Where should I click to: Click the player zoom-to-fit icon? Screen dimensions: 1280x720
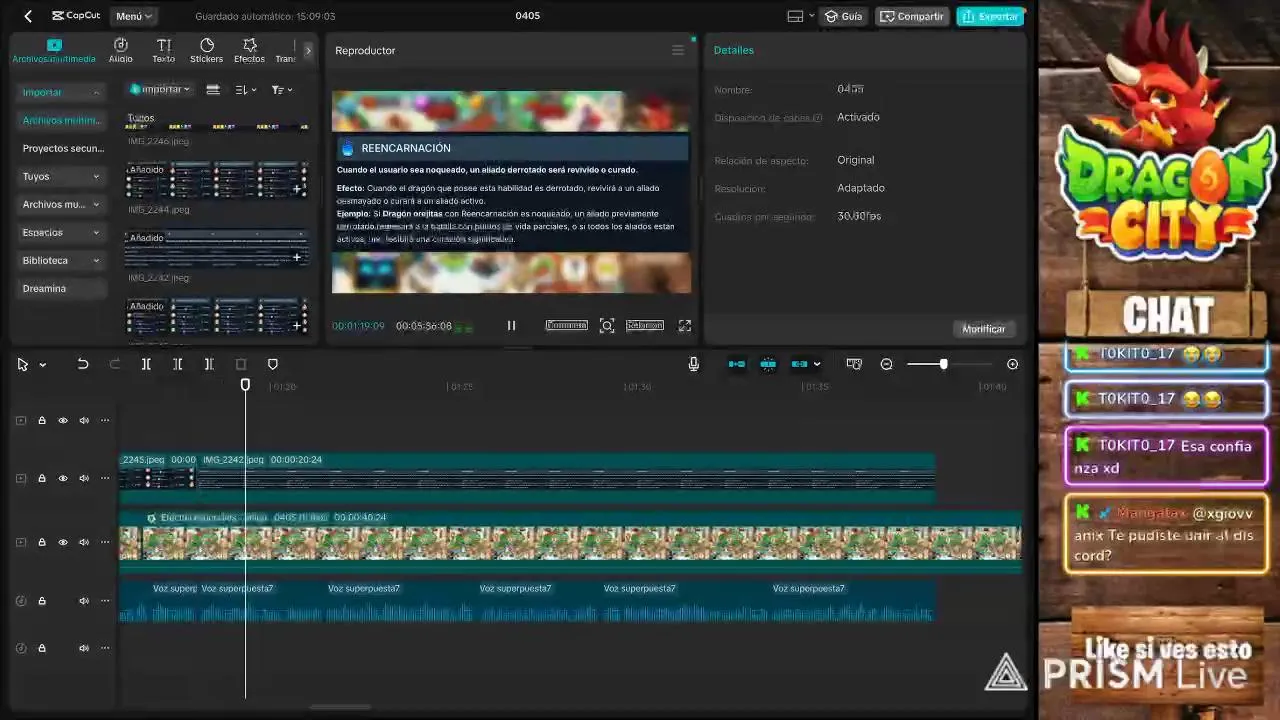tap(607, 325)
